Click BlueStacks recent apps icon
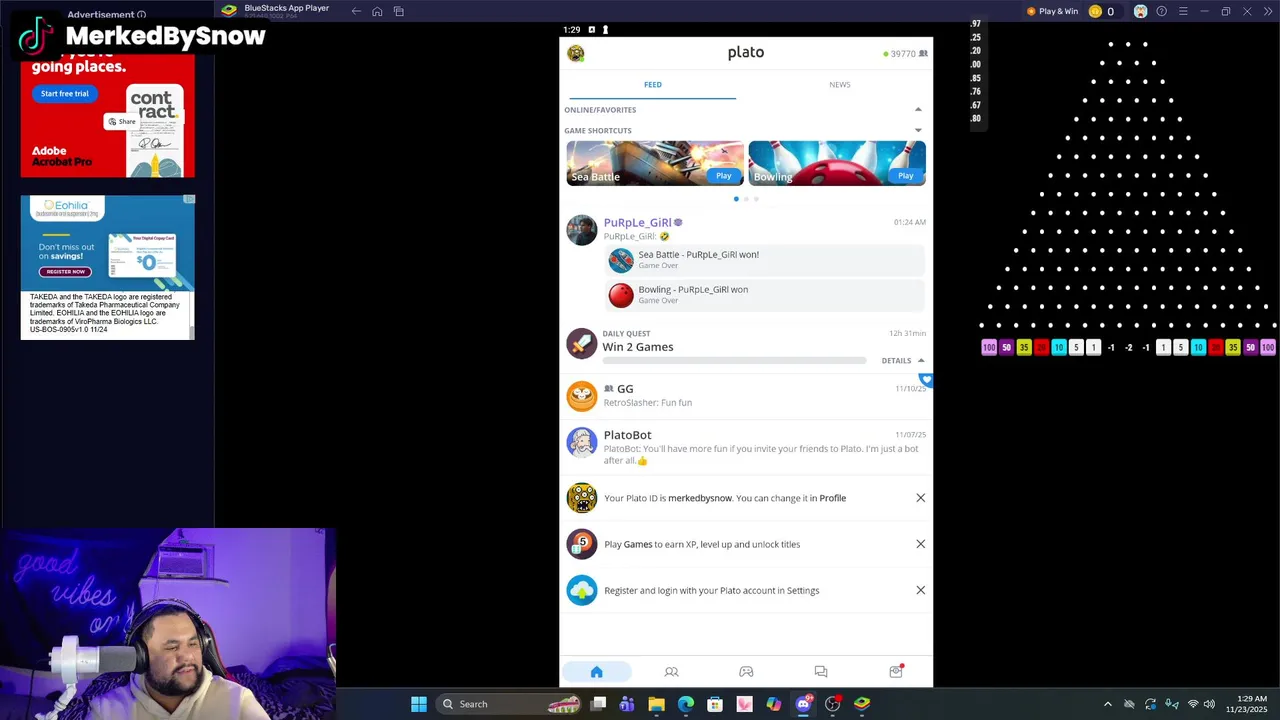 pos(399,11)
